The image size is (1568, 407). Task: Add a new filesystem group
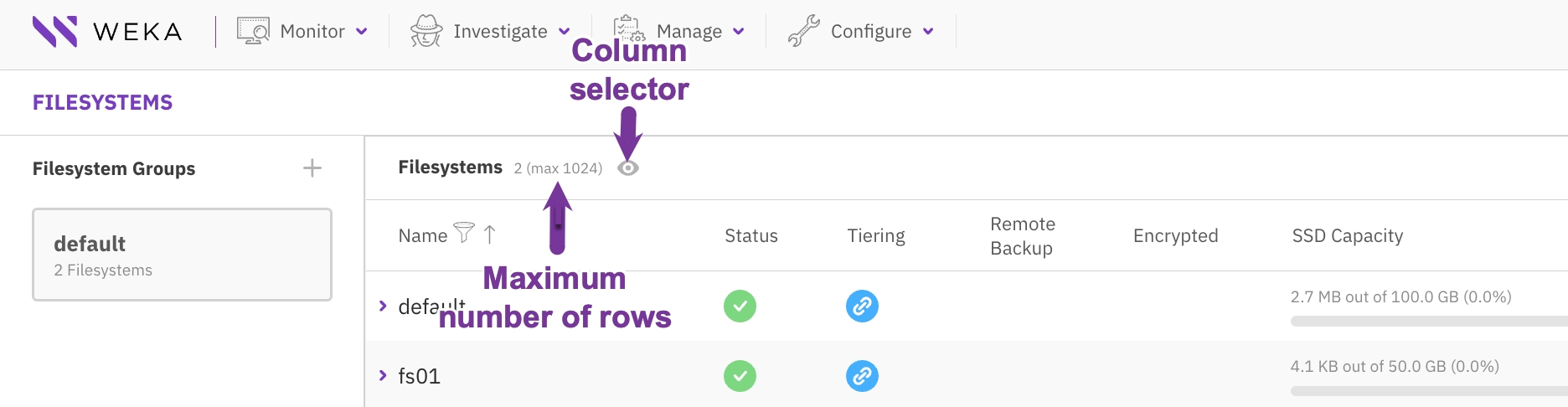312,168
